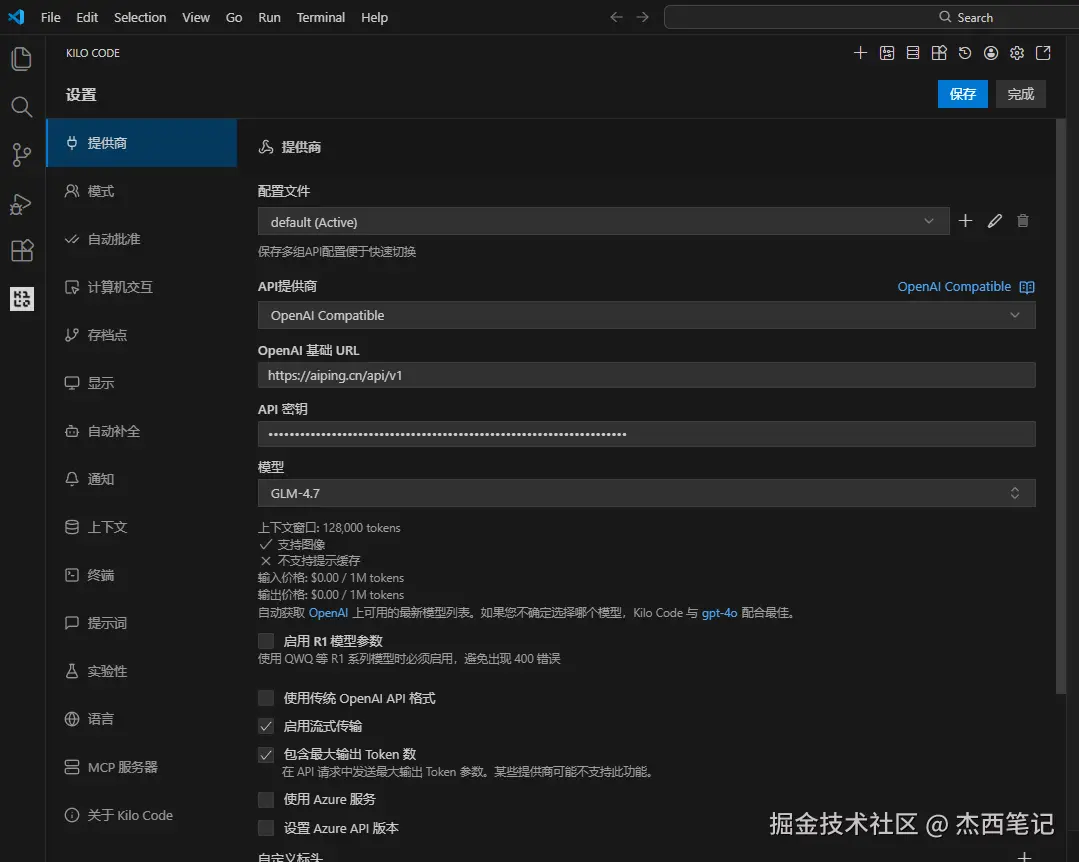Image resolution: width=1079 pixels, height=862 pixels.
Task: Click the 完成 done button
Action: (1021, 94)
